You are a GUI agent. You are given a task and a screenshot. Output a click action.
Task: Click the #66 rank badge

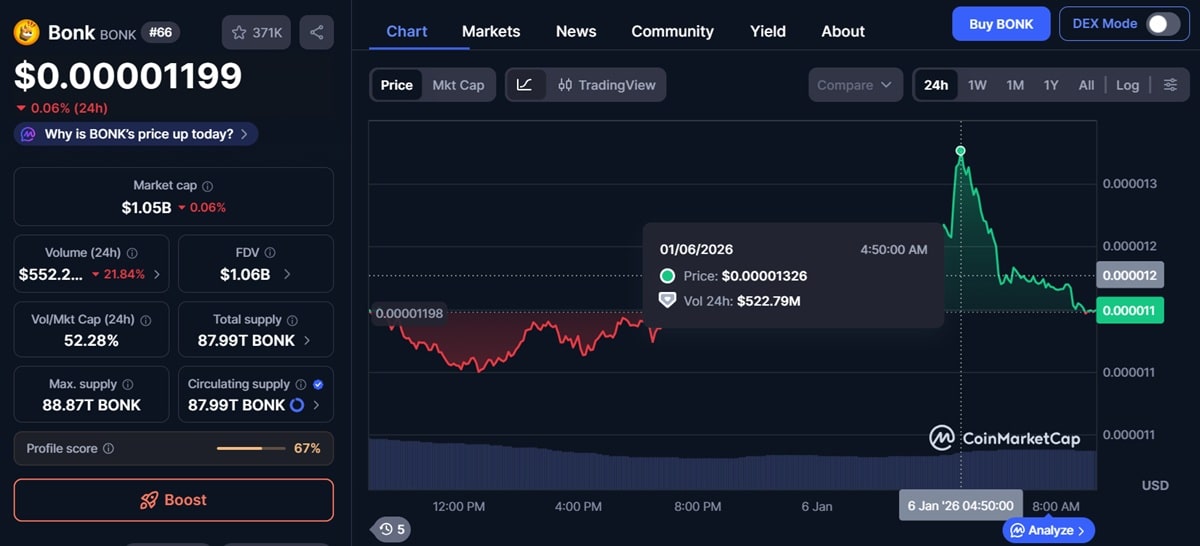160,33
